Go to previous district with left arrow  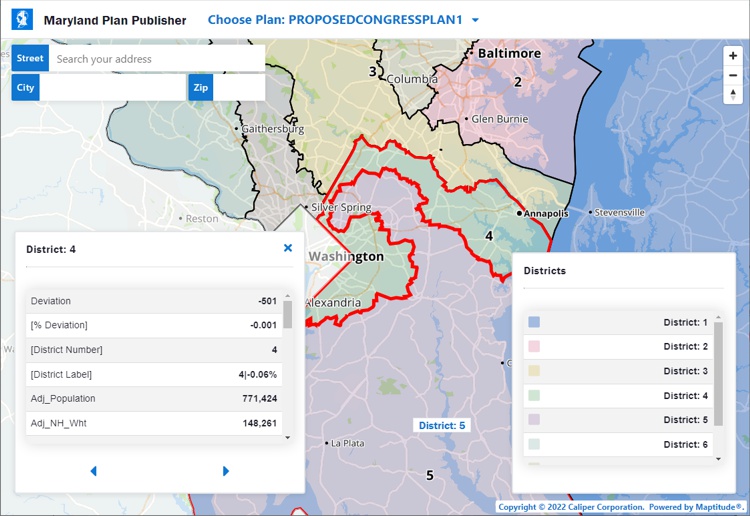click(x=94, y=471)
